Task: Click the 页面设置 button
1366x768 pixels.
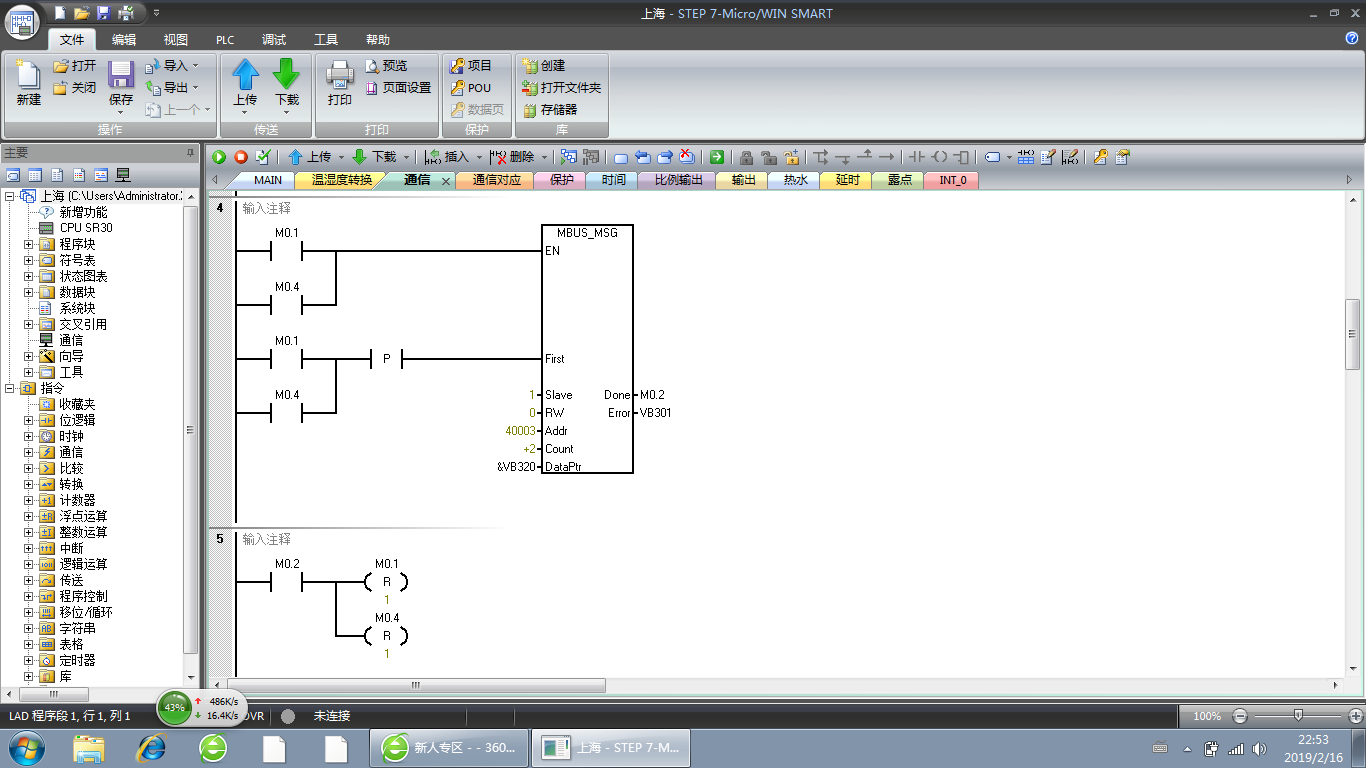Action: point(398,88)
